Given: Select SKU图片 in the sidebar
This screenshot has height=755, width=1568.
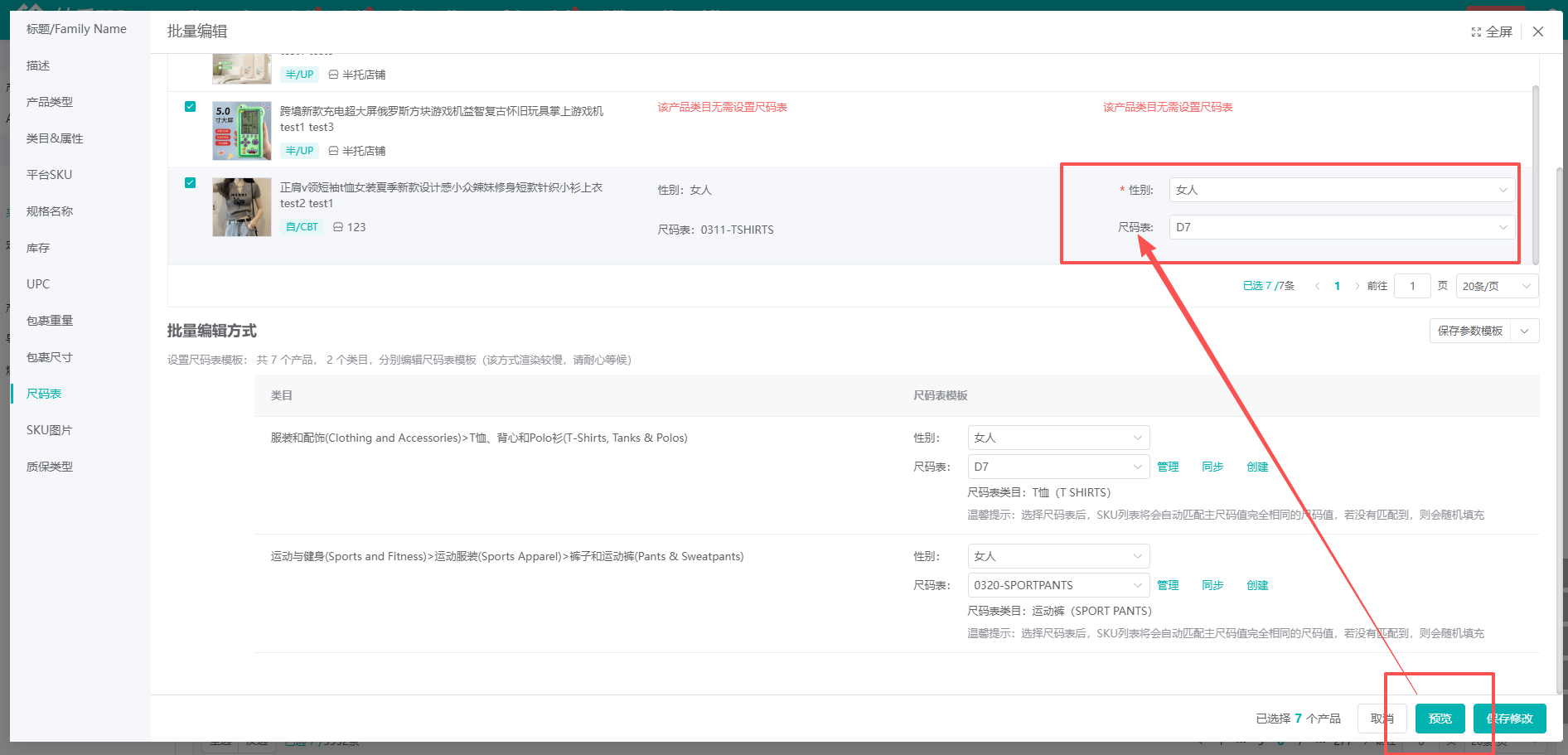Looking at the screenshot, I should (x=50, y=430).
